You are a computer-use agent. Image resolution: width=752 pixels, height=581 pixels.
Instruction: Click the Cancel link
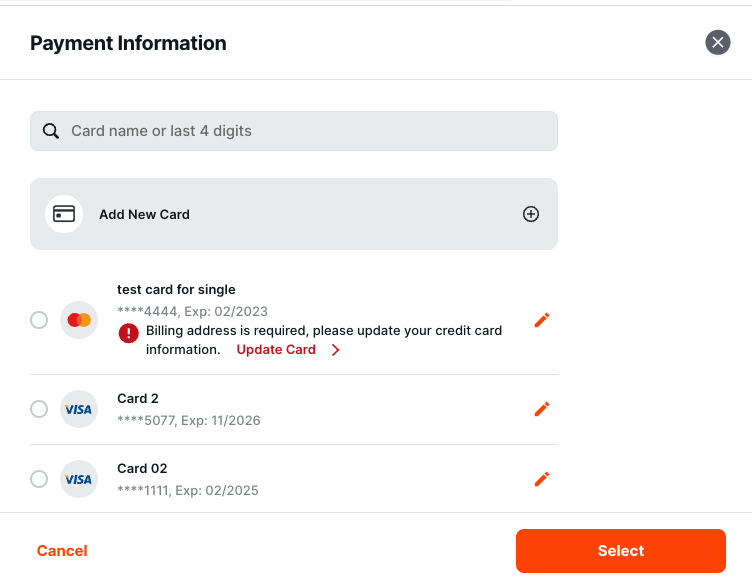(x=62, y=551)
